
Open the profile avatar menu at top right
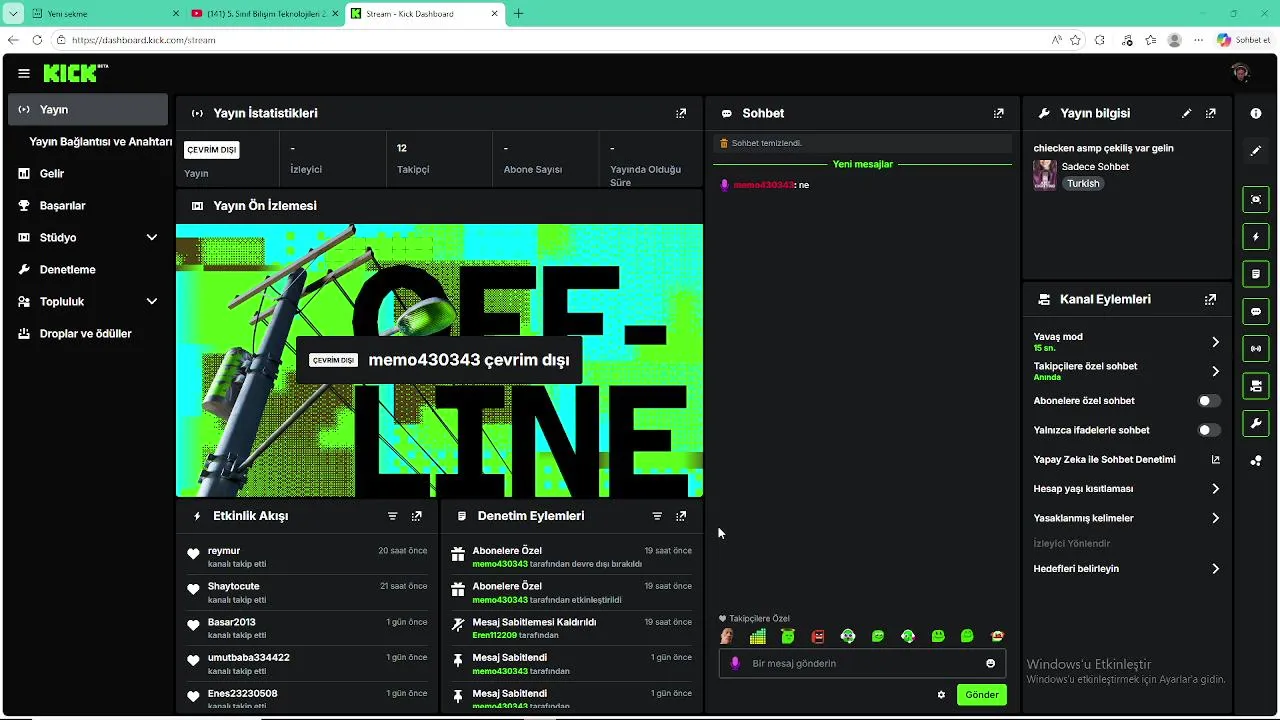[1241, 73]
